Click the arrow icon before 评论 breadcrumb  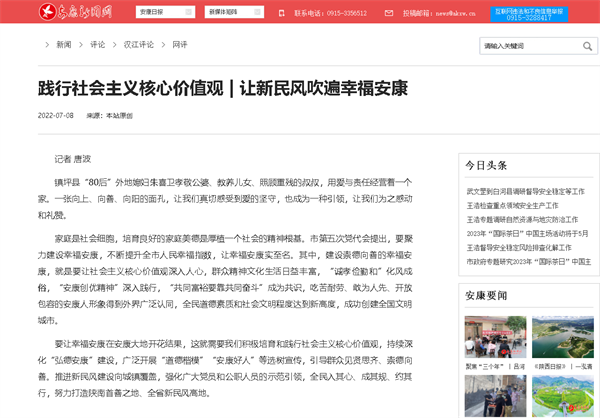point(81,45)
